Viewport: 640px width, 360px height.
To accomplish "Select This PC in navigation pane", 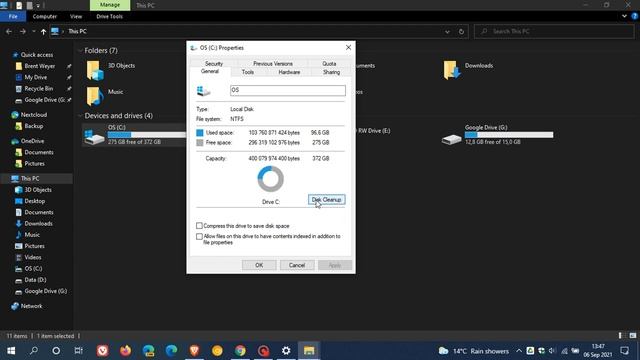I will pyautogui.click(x=30, y=178).
